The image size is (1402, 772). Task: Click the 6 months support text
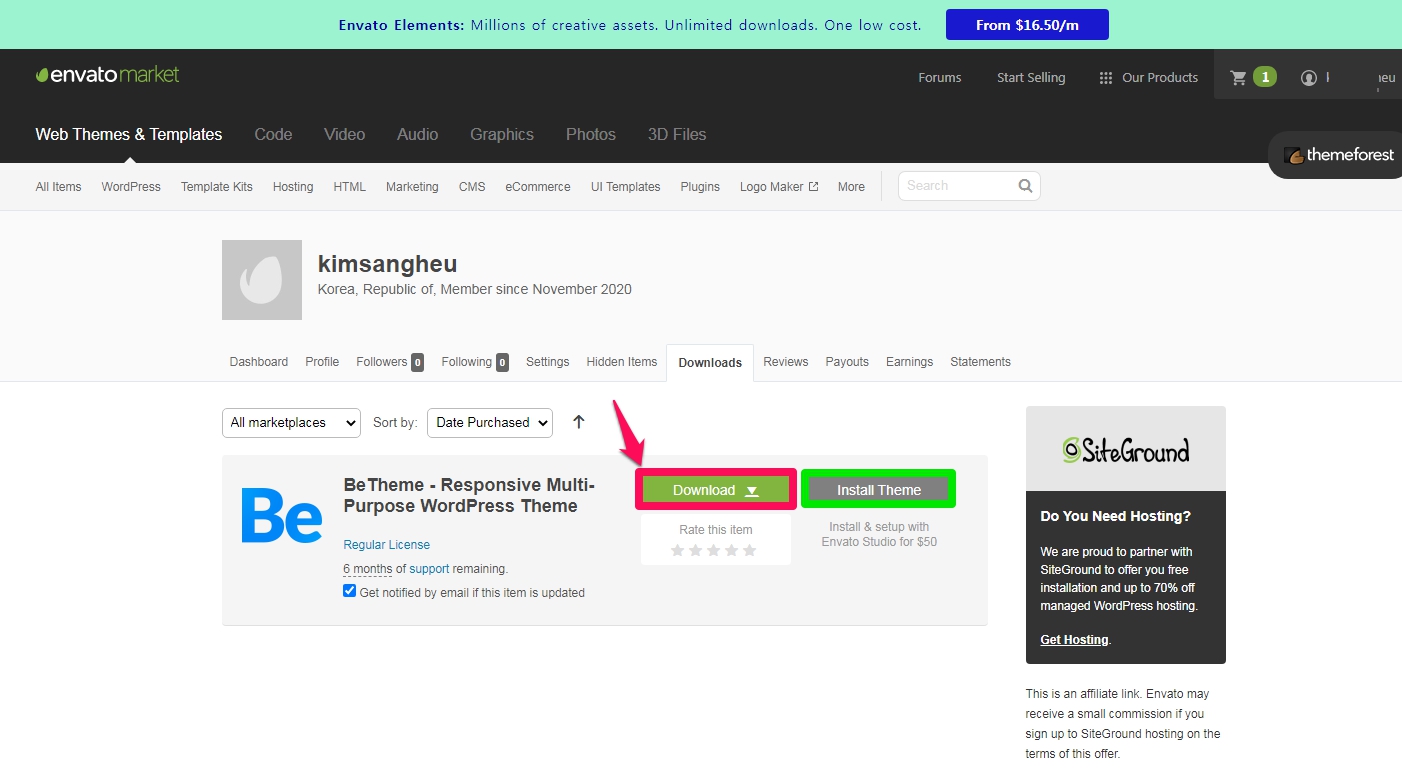(368, 569)
